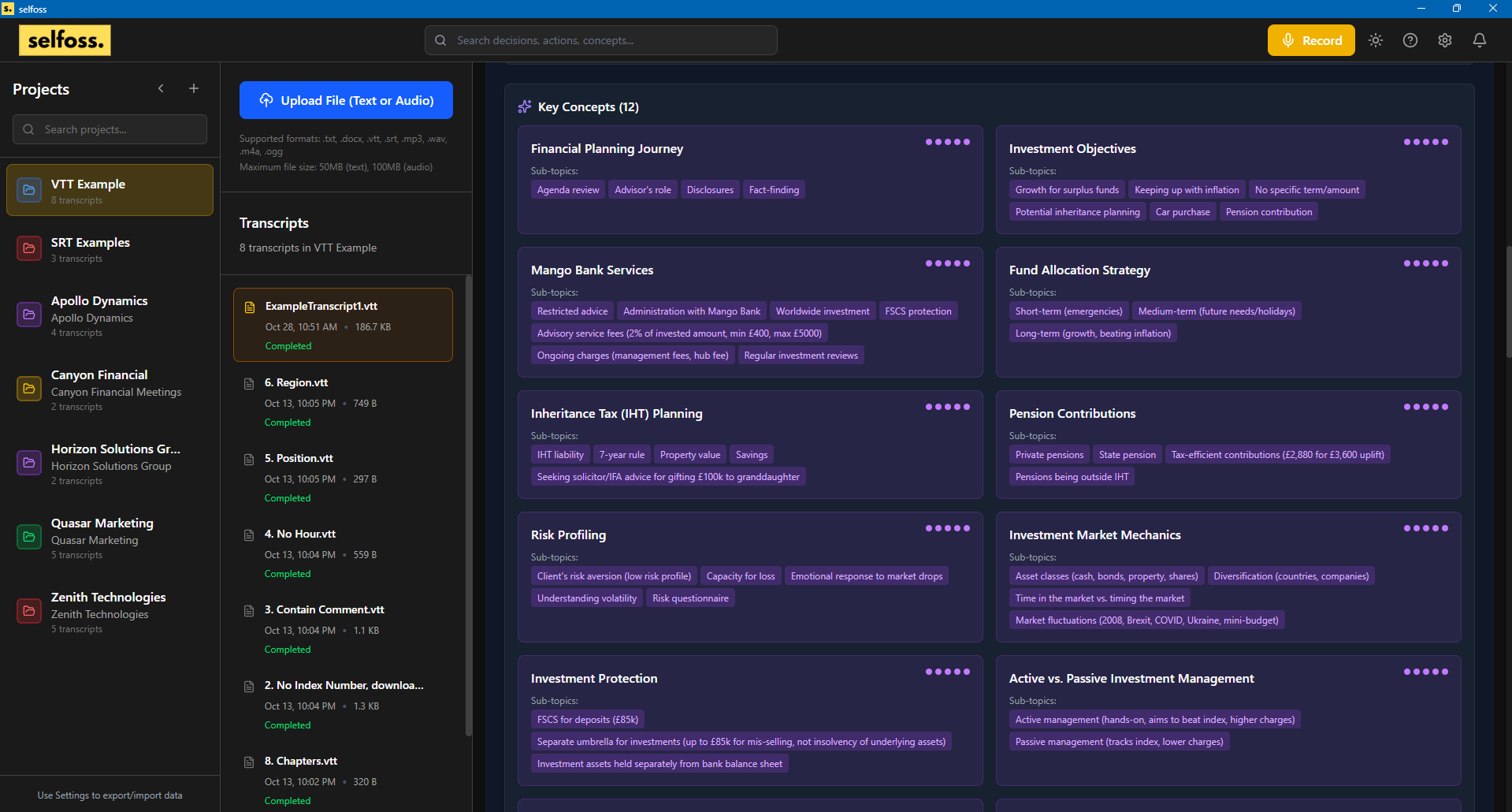Expand the Pension Contributions concept card
Screen dimensions: 1512x812
(x=1072, y=414)
